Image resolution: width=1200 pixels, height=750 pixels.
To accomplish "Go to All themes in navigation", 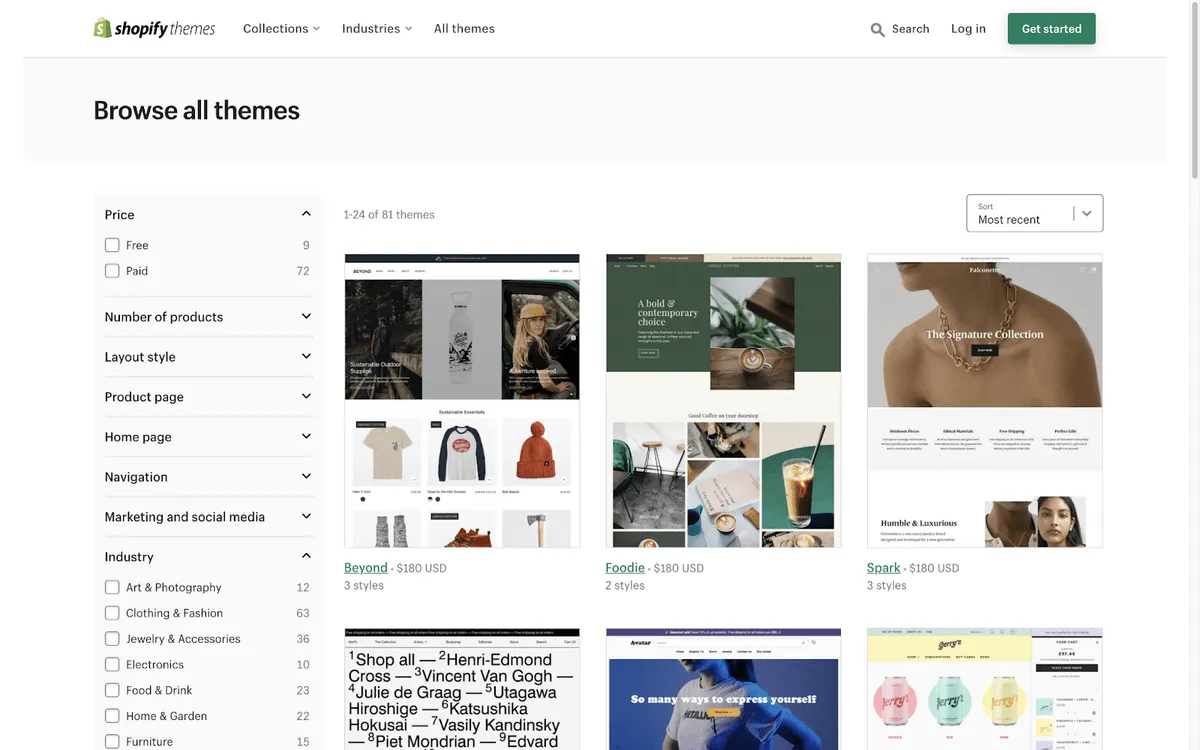I will [x=464, y=29].
